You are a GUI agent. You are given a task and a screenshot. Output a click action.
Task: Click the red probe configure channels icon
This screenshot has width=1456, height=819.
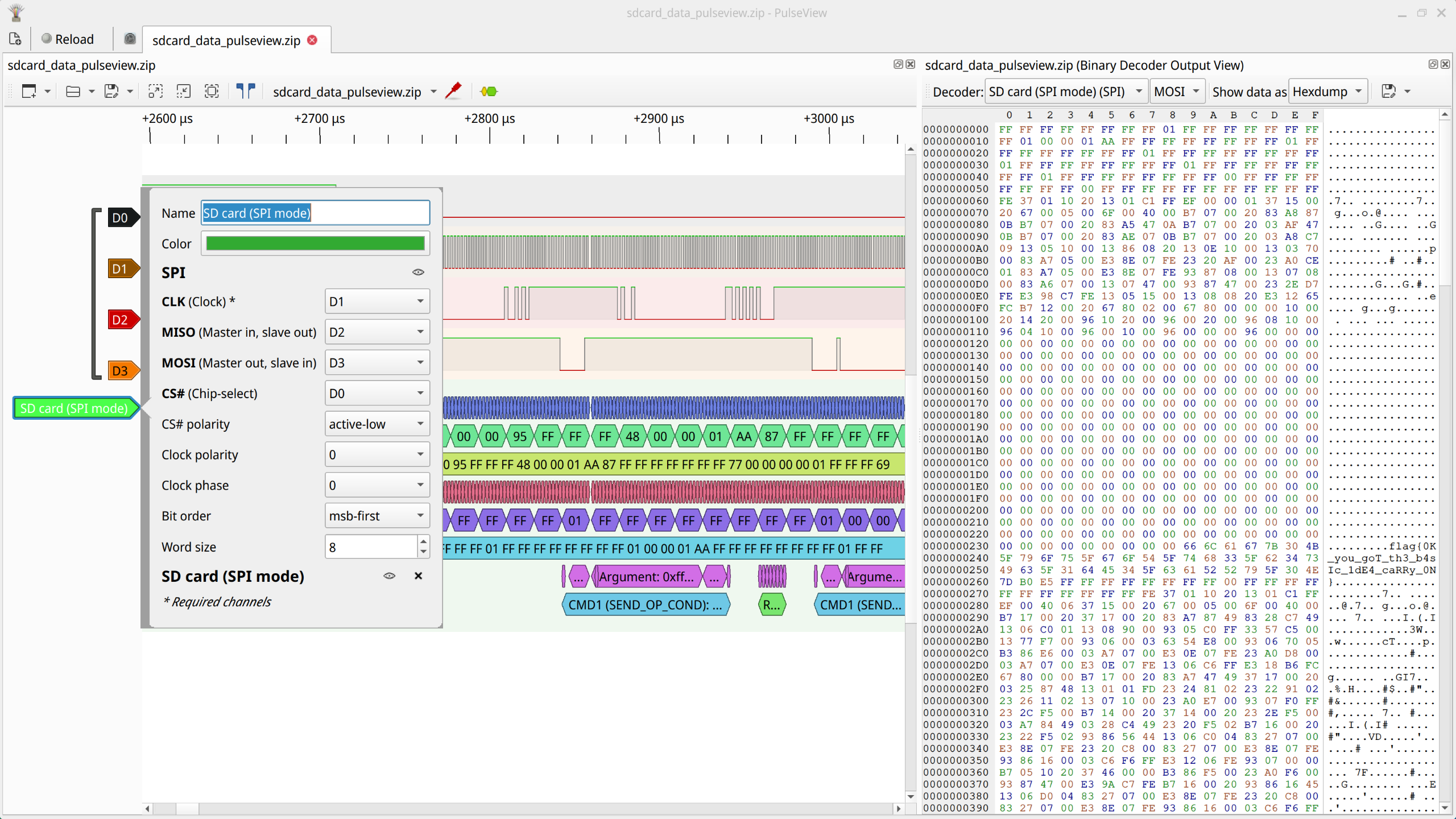(454, 91)
